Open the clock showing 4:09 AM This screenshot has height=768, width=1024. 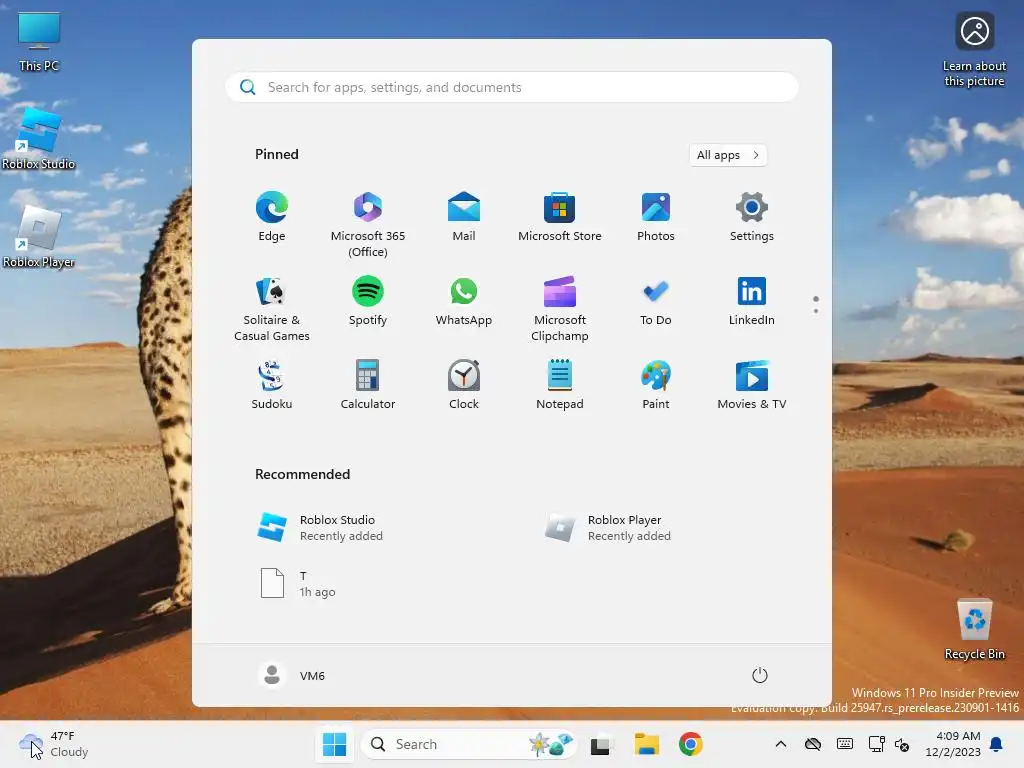(953, 744)
